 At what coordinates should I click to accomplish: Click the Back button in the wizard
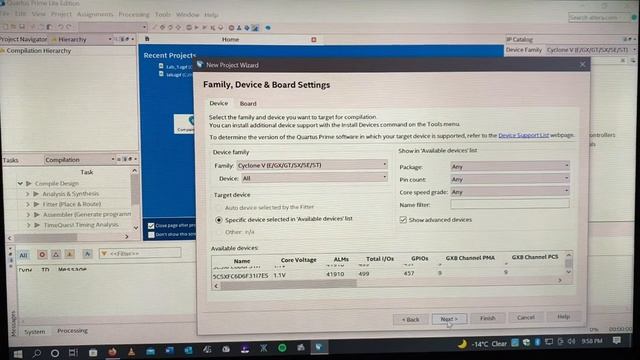(410, 319)
